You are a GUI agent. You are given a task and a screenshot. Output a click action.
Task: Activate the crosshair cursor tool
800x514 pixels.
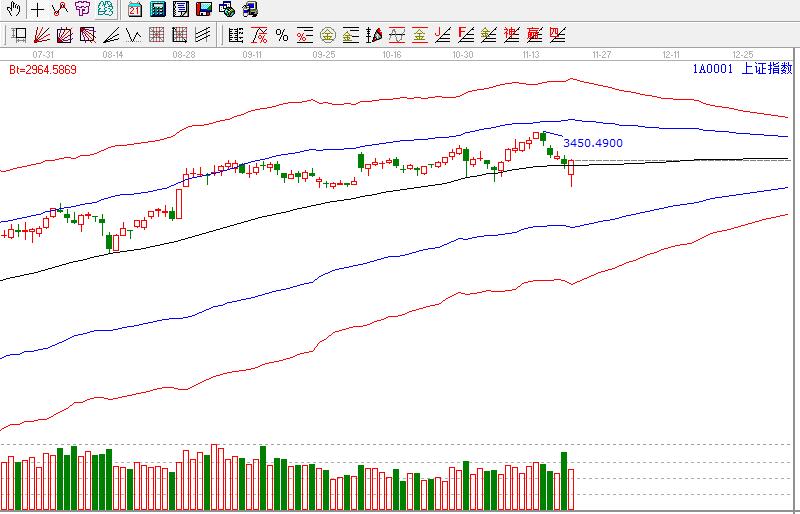click(x=37, y=10)
